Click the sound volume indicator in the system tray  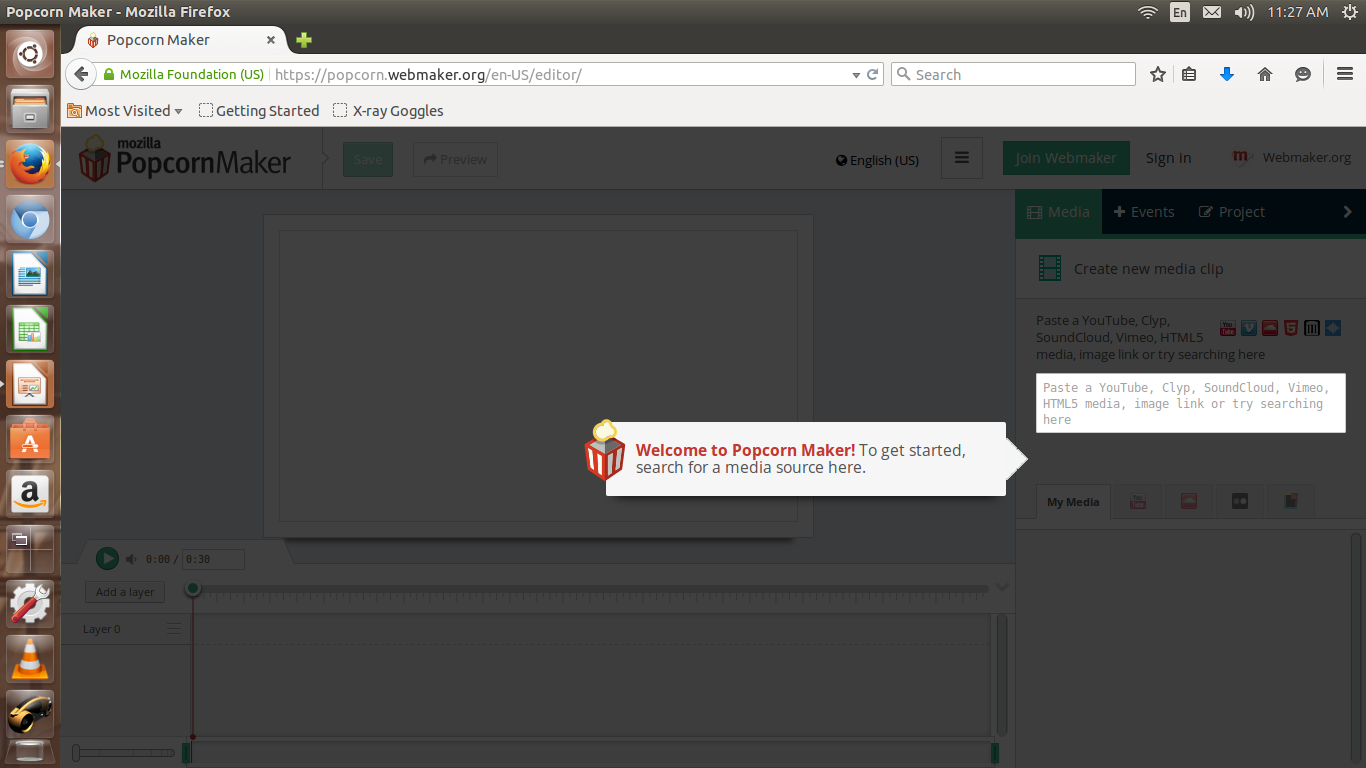[x=1243, y=12]
